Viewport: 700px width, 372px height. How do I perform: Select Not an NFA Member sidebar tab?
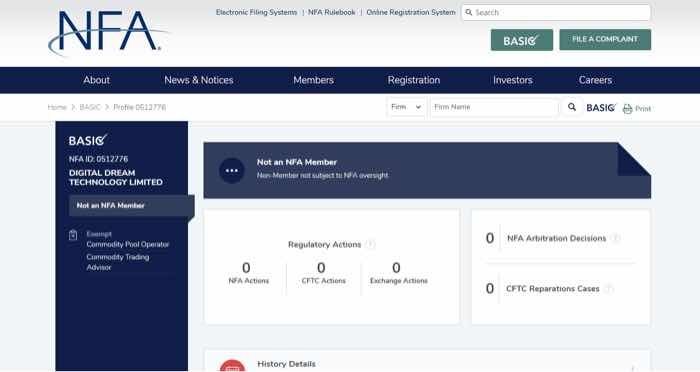coord(132,205)
